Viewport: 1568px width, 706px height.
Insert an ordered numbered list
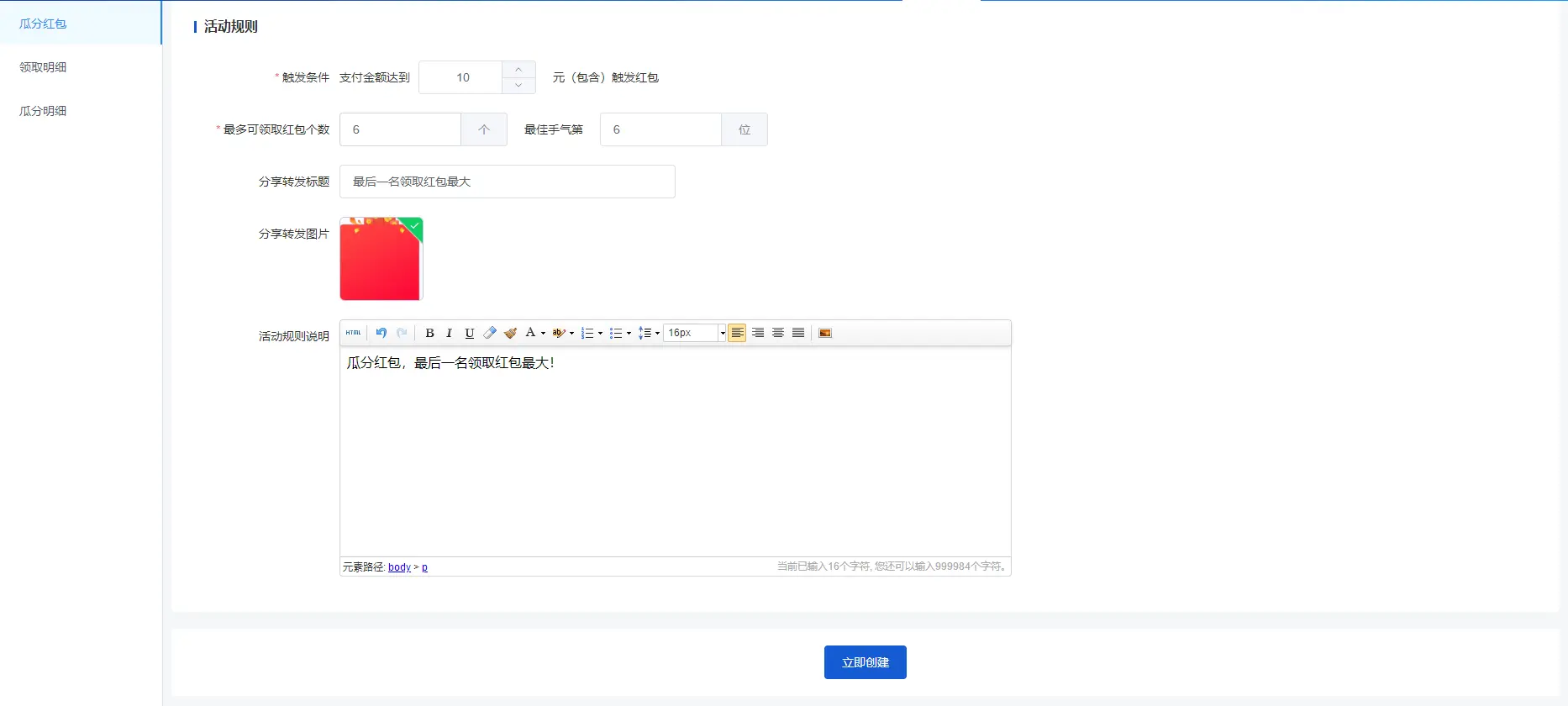[587, 333]
